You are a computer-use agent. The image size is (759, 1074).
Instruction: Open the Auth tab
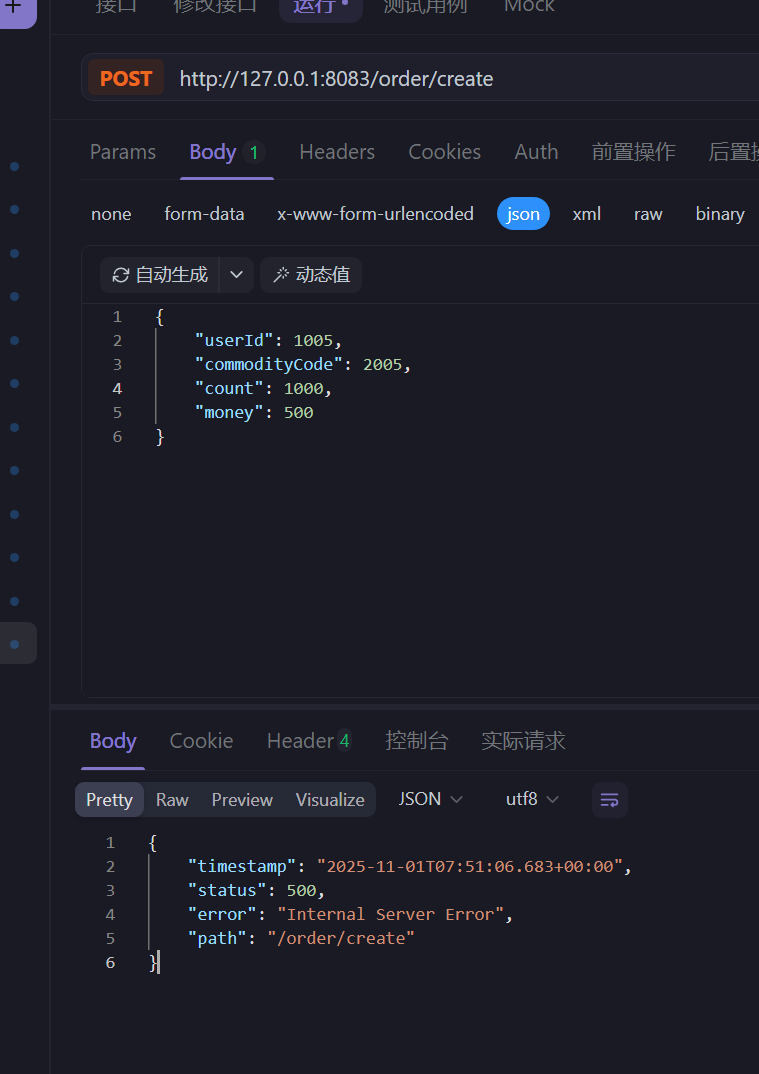click(536, 152)
